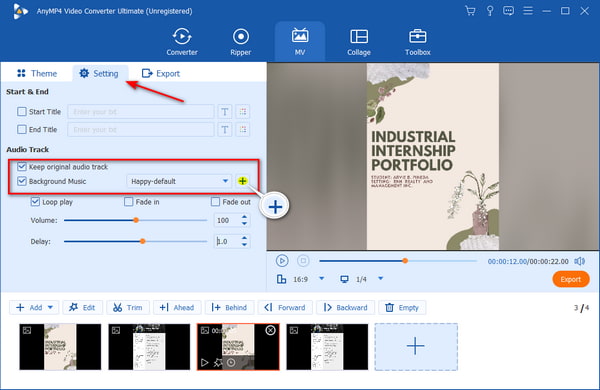
Task: Add media via empty plus slot
Action: pyautogui.click(x=416, y=347)
